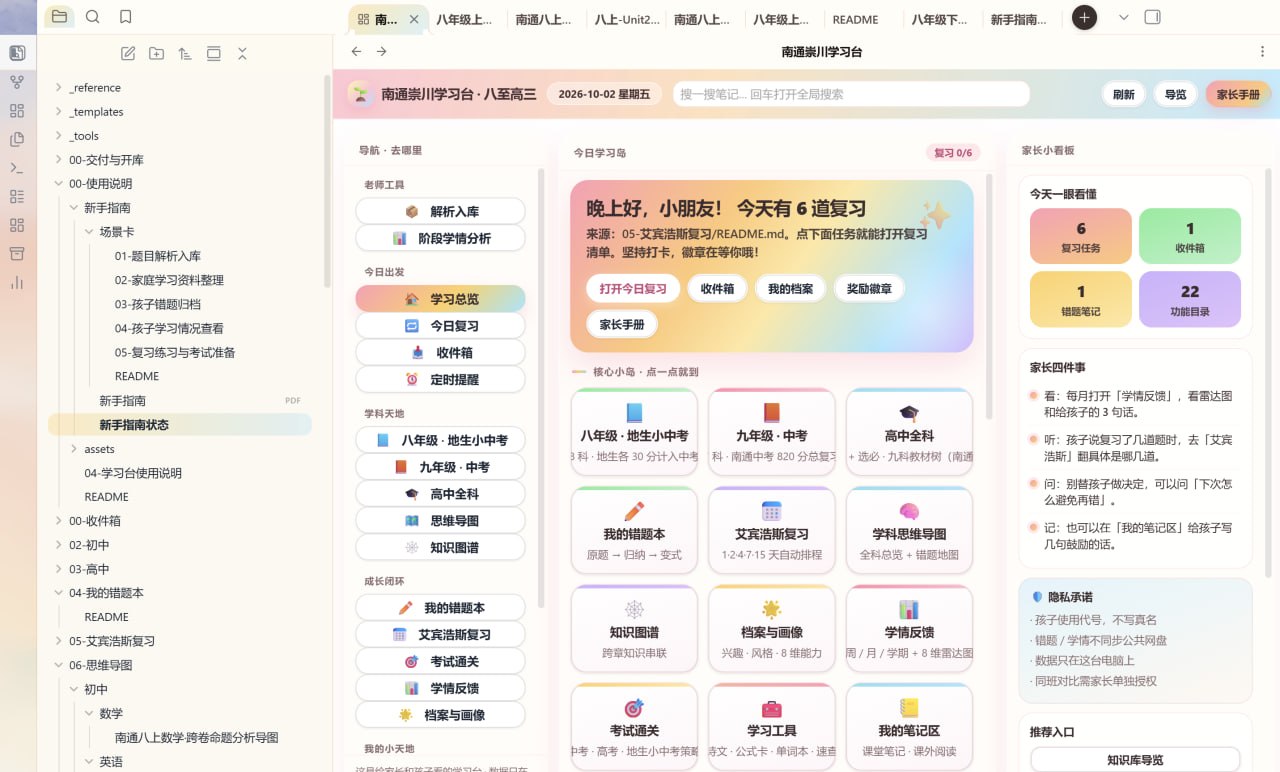Open the 我的笔记区 card
1280x772 pixels.
(908, 727)
